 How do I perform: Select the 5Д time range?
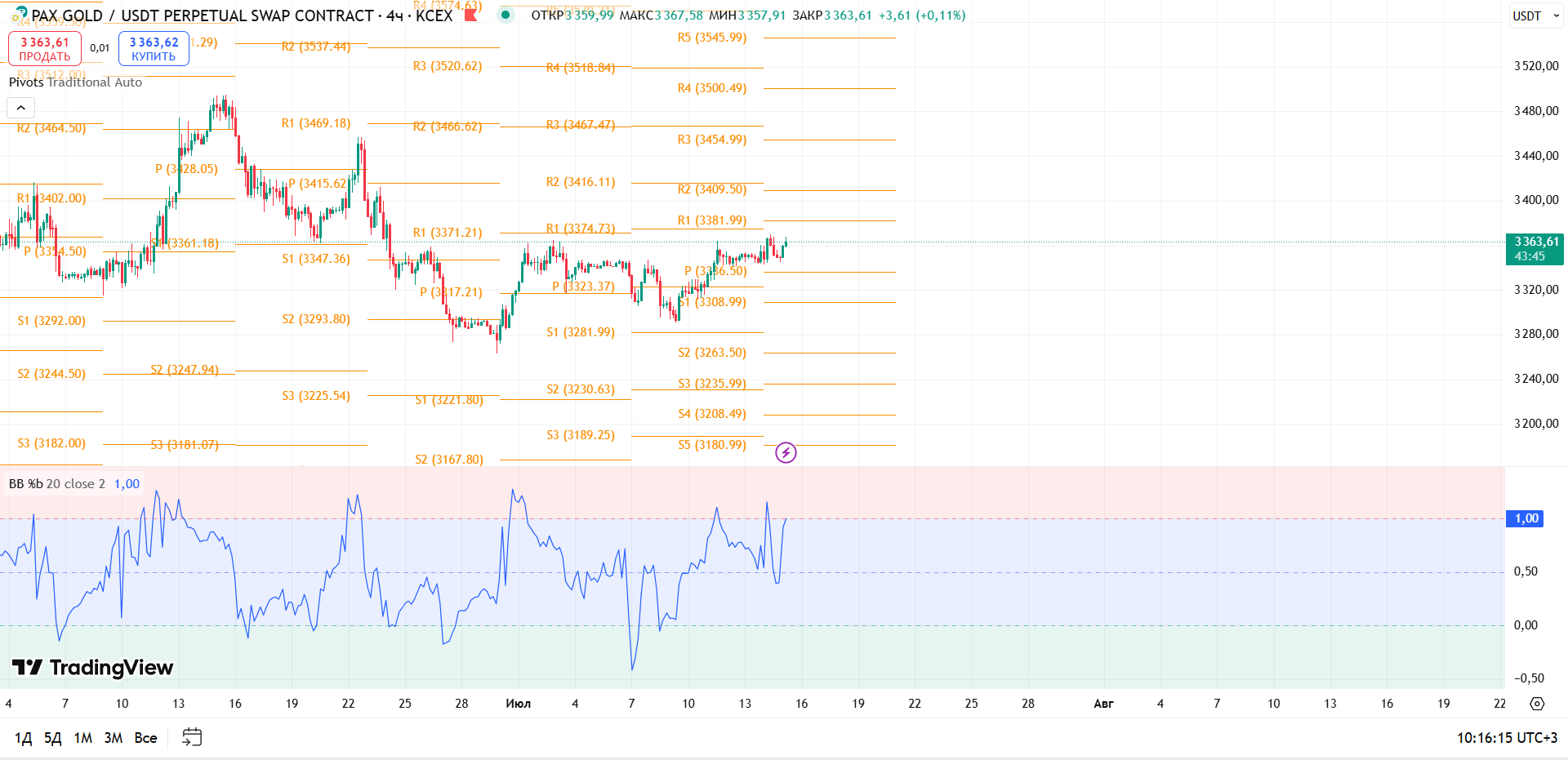click(x=53, y=738)
